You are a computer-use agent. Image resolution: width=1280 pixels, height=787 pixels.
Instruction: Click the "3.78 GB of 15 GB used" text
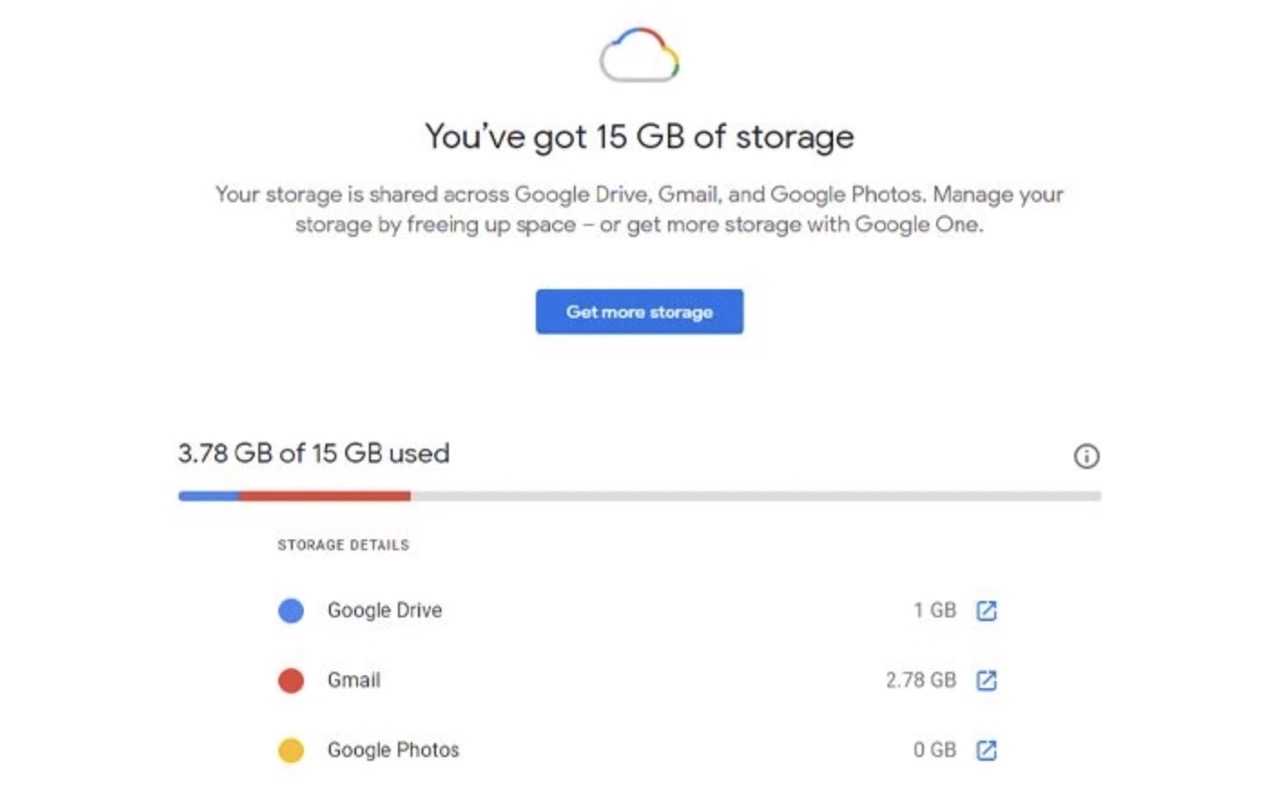click(x=314, y=454)
